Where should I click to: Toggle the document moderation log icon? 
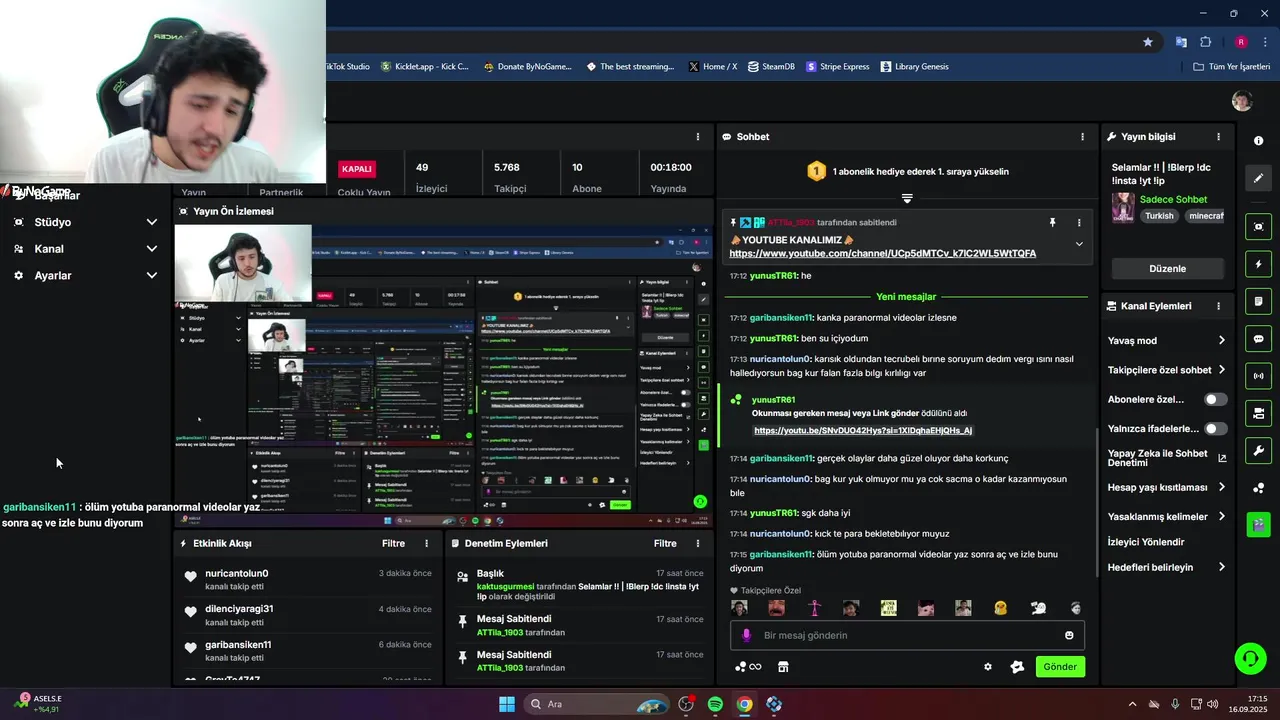point(1259,302)
